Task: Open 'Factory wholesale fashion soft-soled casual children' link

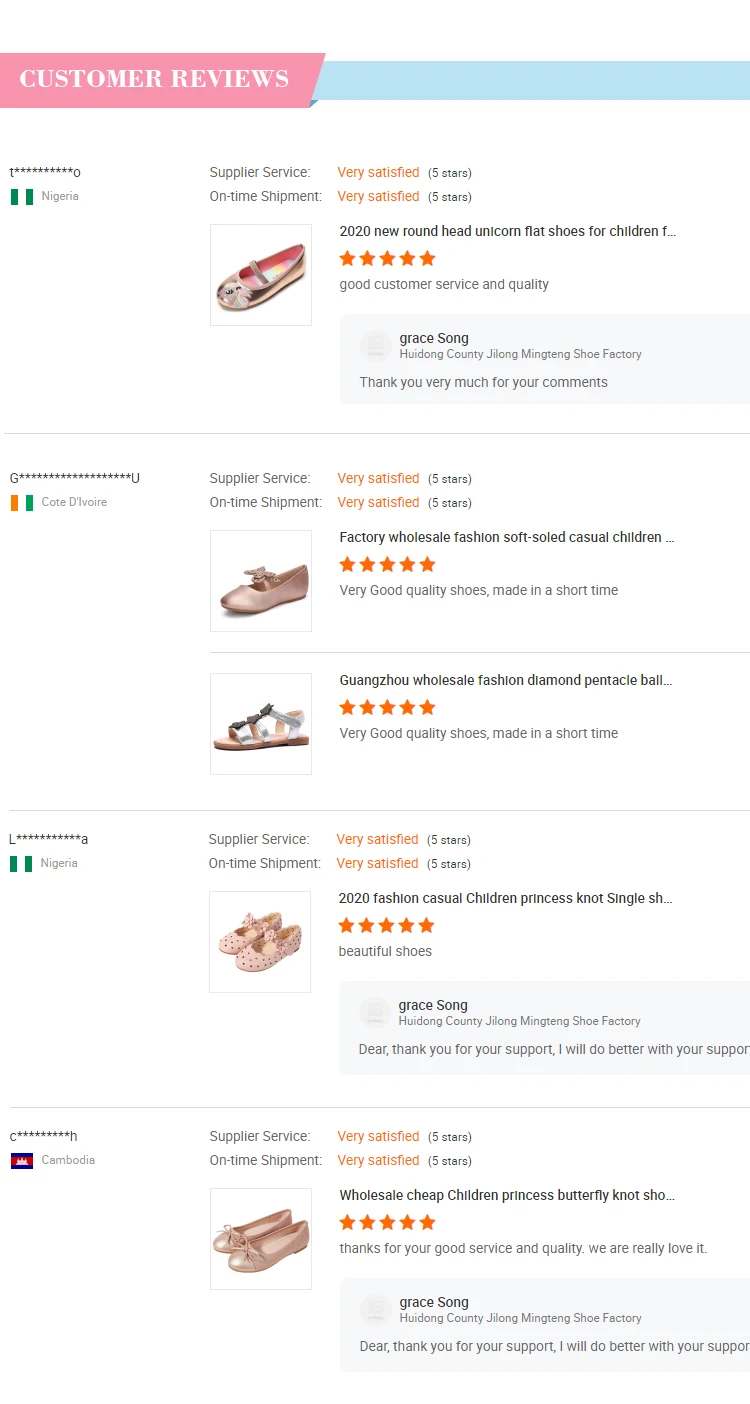Action: click(x=506, y=537)
